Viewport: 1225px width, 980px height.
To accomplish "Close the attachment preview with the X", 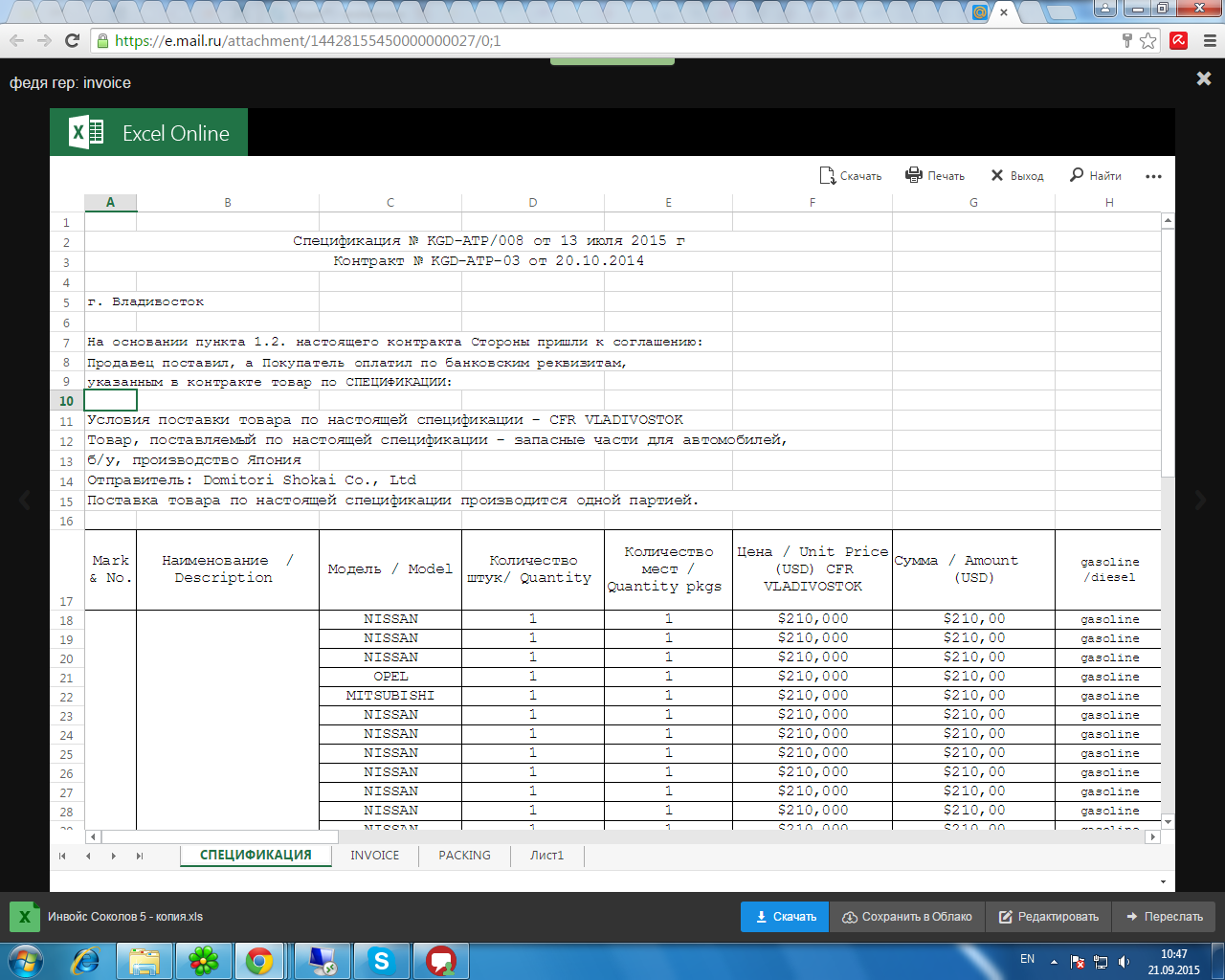I will pyautogui.click(x=1204, y=78).
